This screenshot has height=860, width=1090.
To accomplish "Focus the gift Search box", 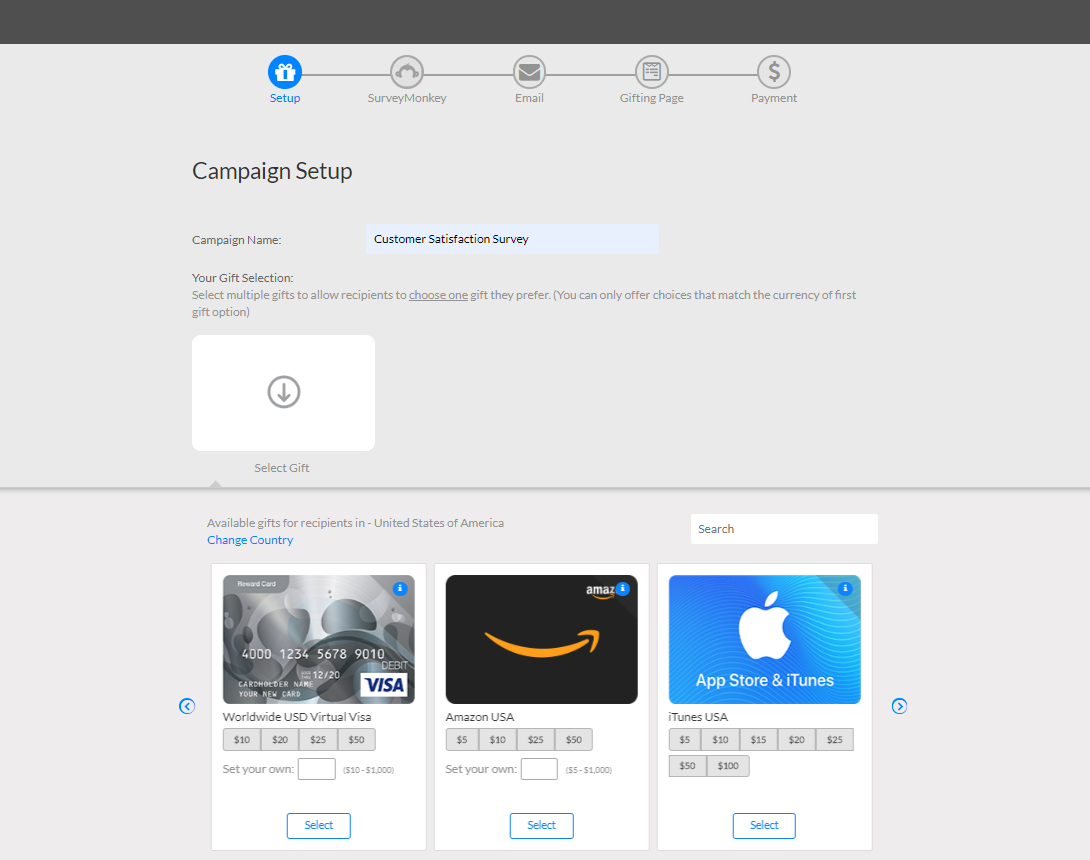I will (x=784, y=529).
